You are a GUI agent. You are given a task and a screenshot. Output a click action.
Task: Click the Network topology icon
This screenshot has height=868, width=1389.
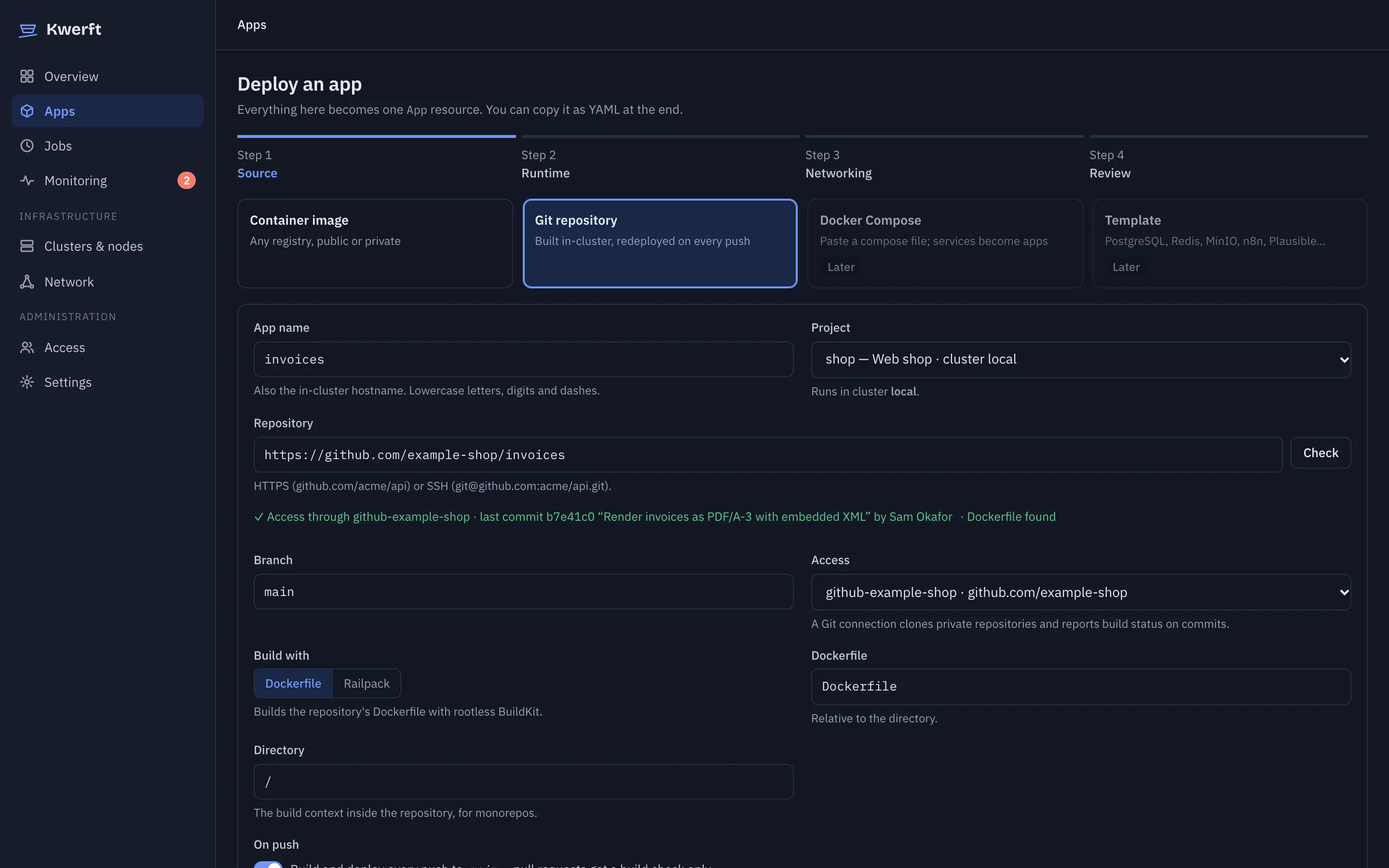27,282
